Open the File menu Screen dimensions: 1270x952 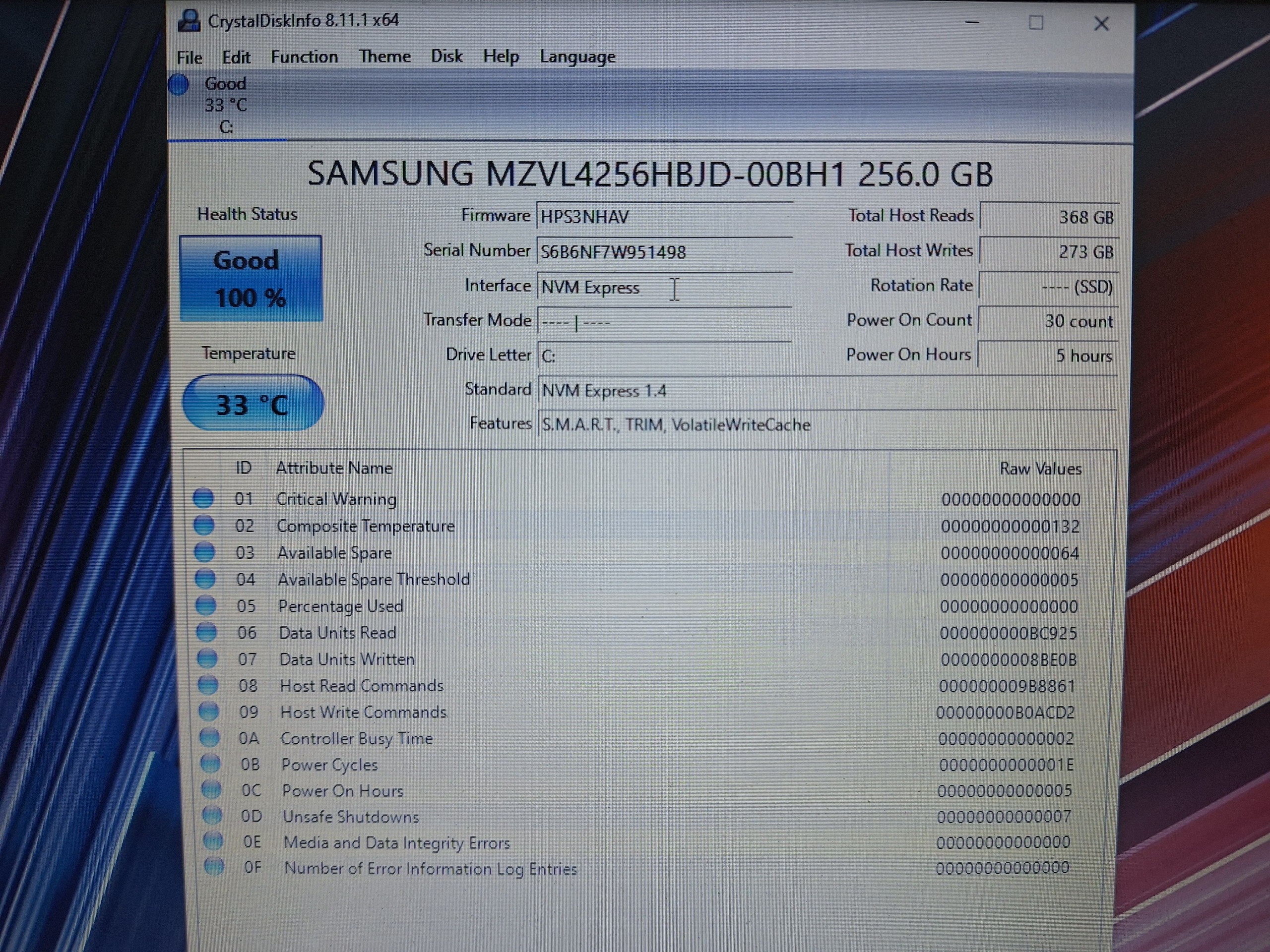pyautogui.click(x=189, y=58)
